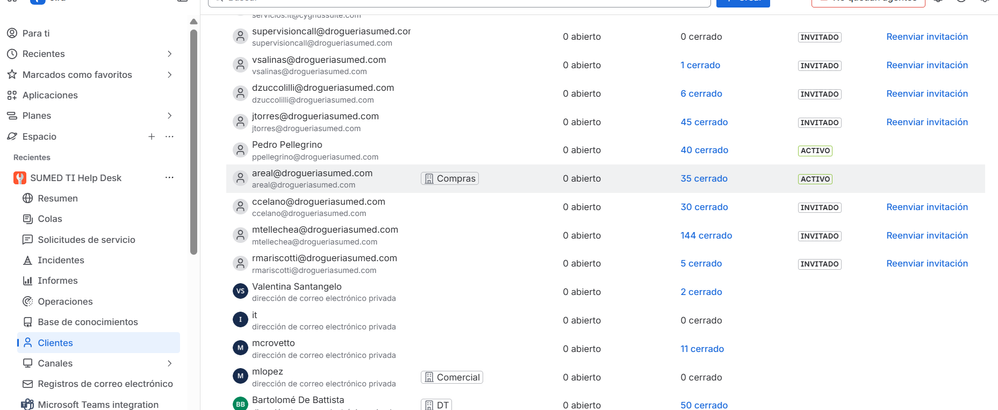The width and height of the screenshot is (998, 410).
Task: Click the Resumen globe icon
Action: click(27, 198)
